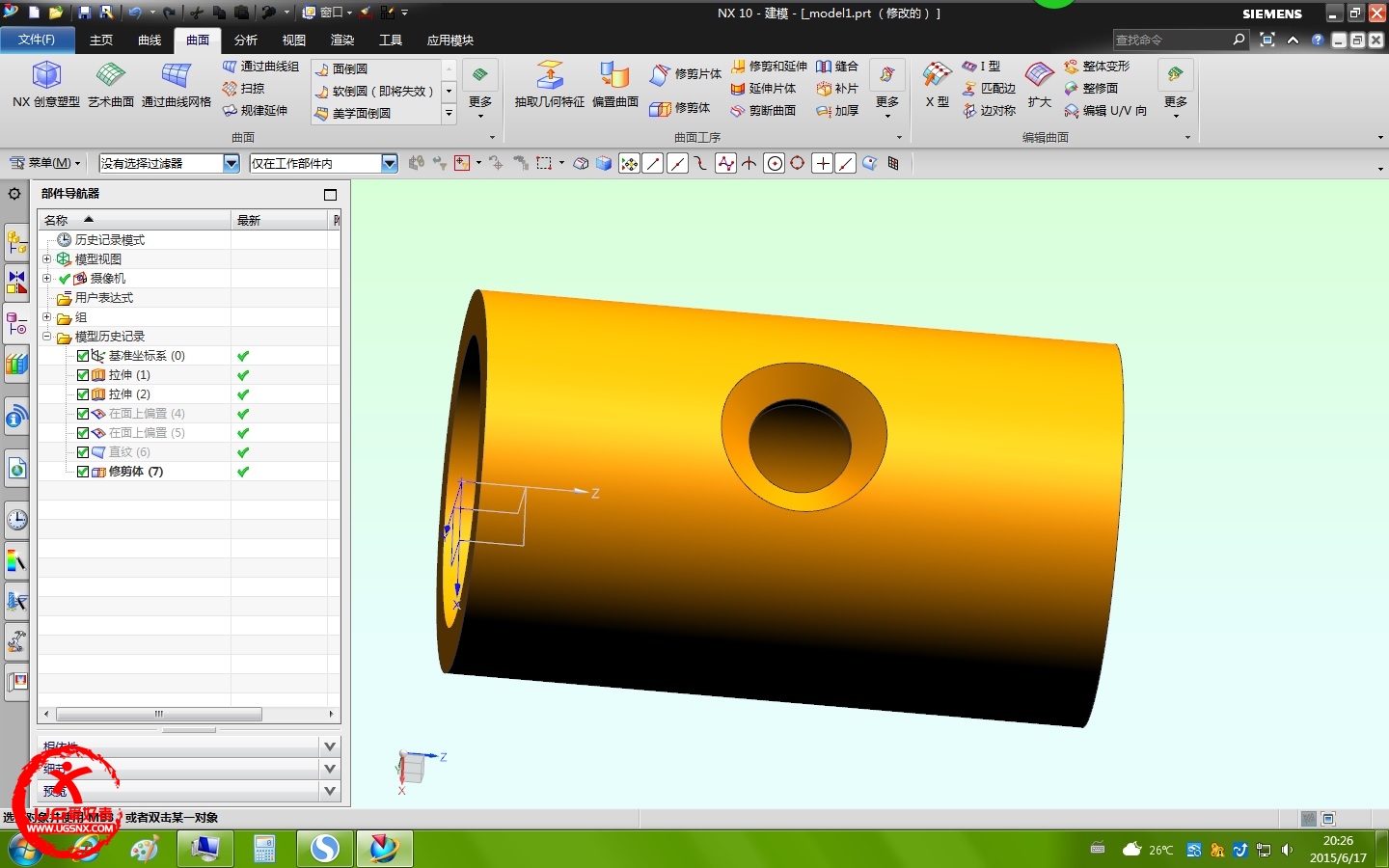The height and width of the screenshot is (868, 1389).
Task: Click the 偏置曲面 offset surface tool
Action: pyautogui.click(x=615, y=84)
